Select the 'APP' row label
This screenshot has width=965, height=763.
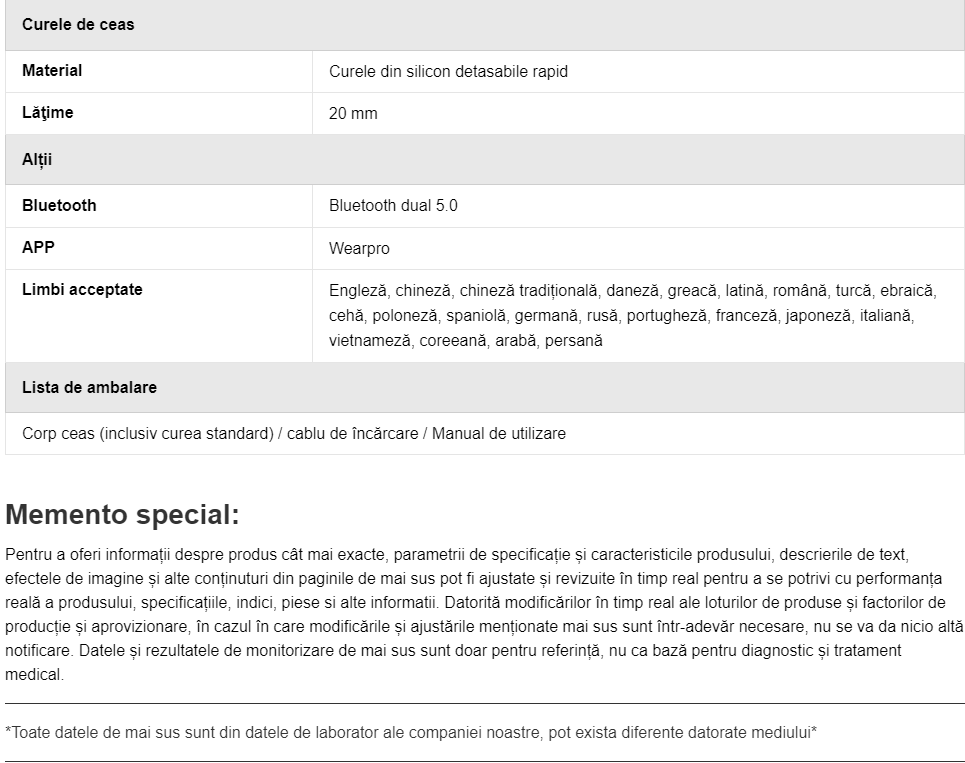38,247
